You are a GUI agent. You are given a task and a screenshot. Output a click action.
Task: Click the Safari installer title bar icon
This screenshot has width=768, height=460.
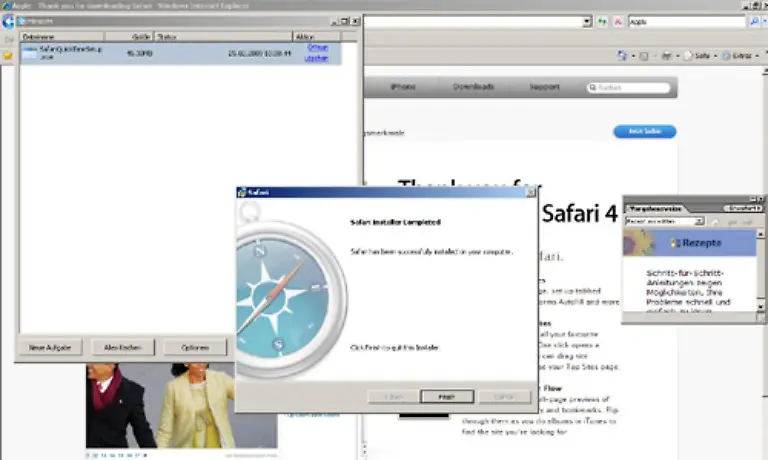241,193
